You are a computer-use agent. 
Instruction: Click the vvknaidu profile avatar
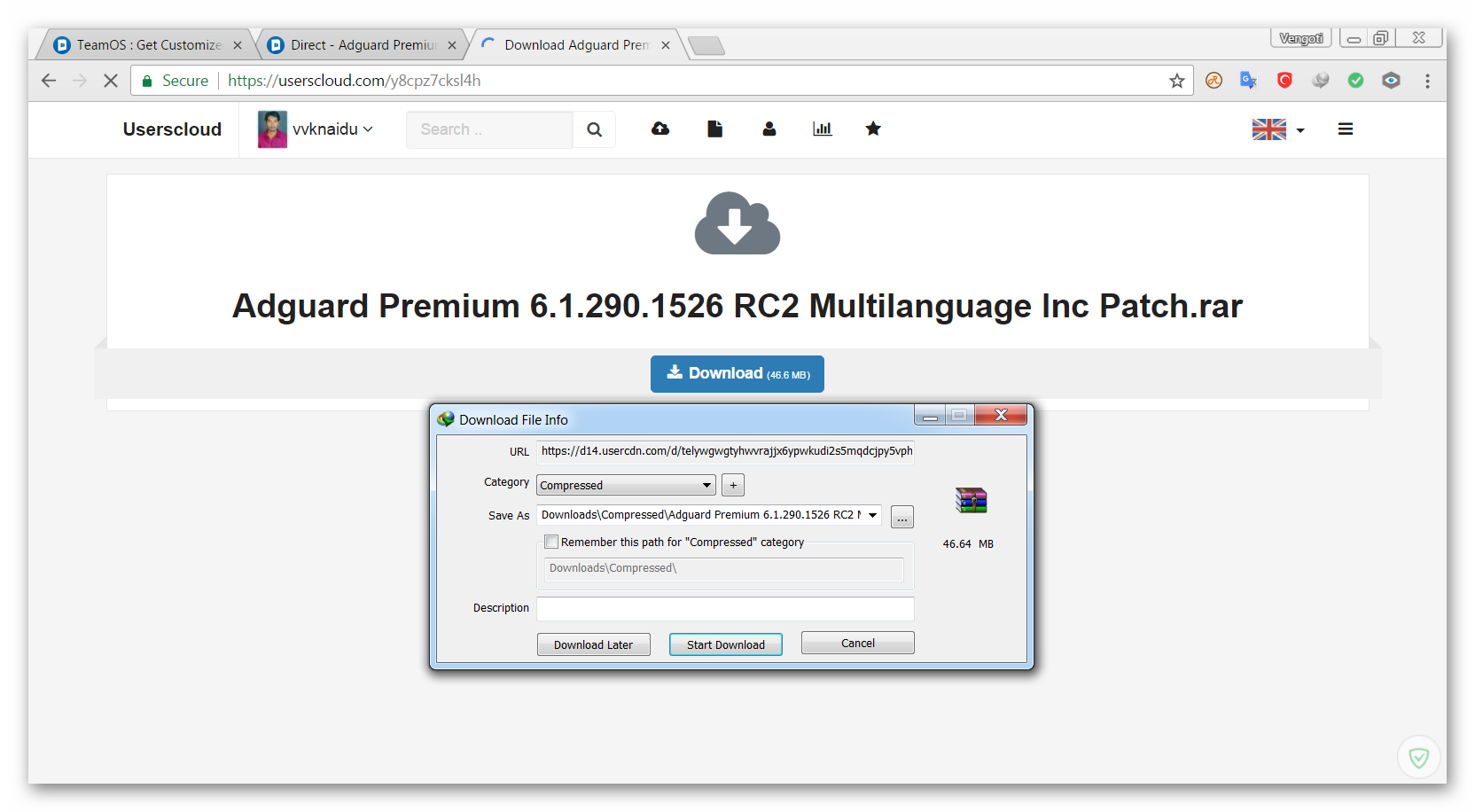(x=272, y=129)
